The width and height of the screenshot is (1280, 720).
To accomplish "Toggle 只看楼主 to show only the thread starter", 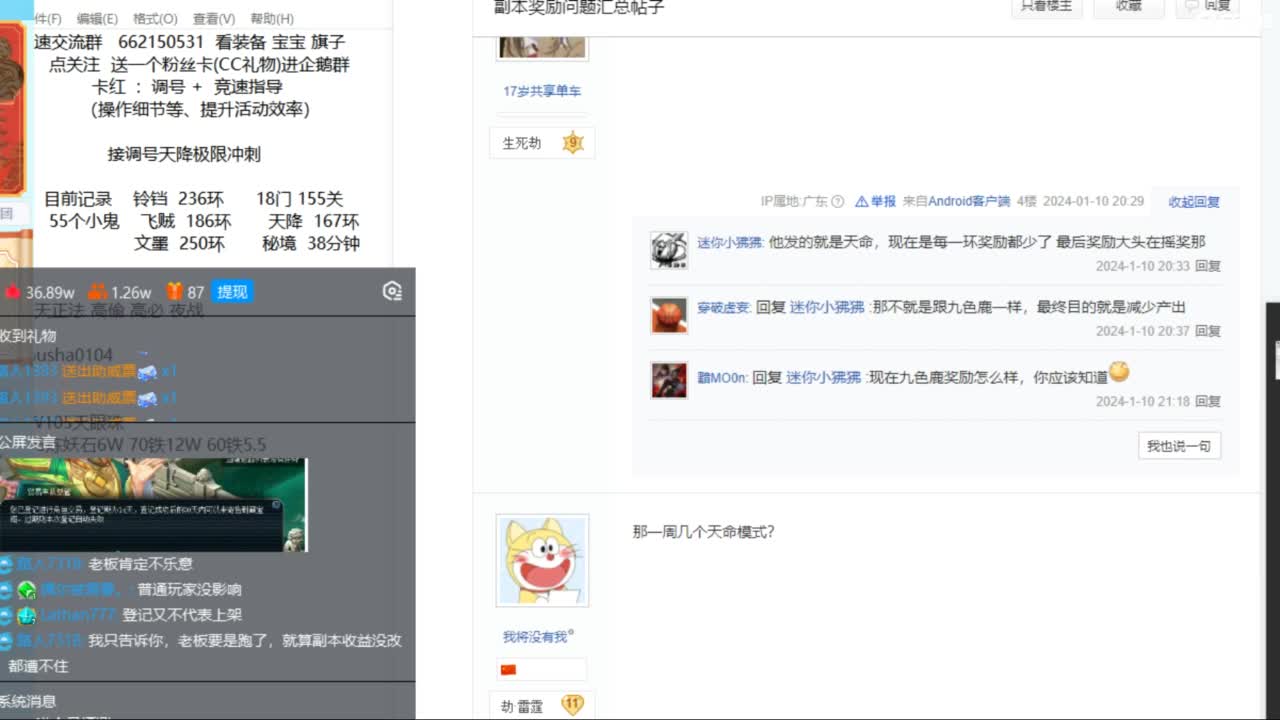I will [x=1046, y=8].
